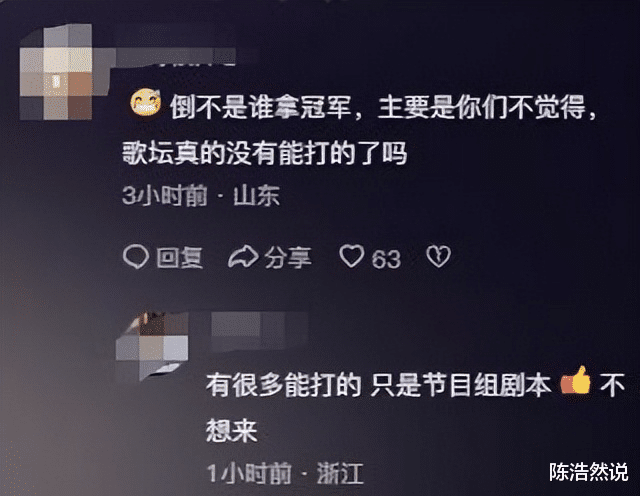The width and height of the screenshot is (640, 496).
Task: Click the 3小时前 · 山东 timestamp
Action: (201, 196)
